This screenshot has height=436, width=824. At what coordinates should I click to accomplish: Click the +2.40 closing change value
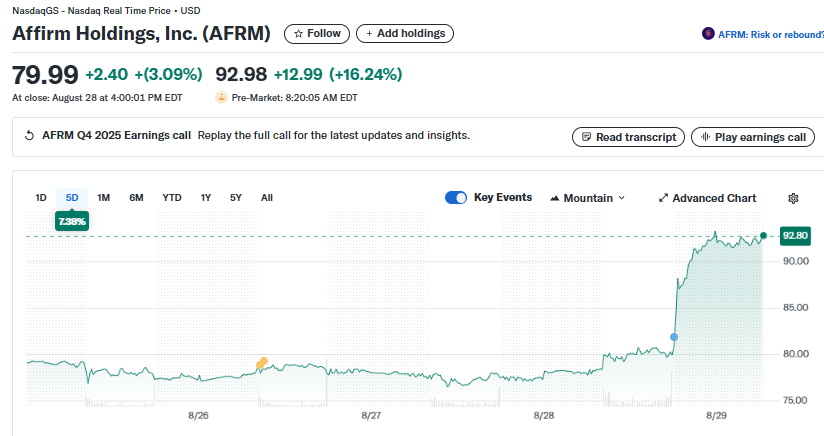pos(107,74)
